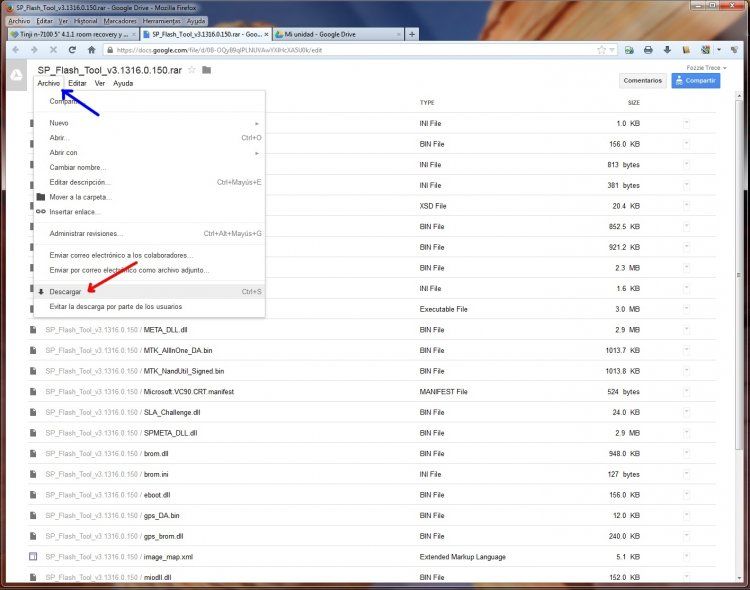Click the SPMETA_DLL.dll file name
This screenshot has height=590, width=750.
click(x=170, y=433)
